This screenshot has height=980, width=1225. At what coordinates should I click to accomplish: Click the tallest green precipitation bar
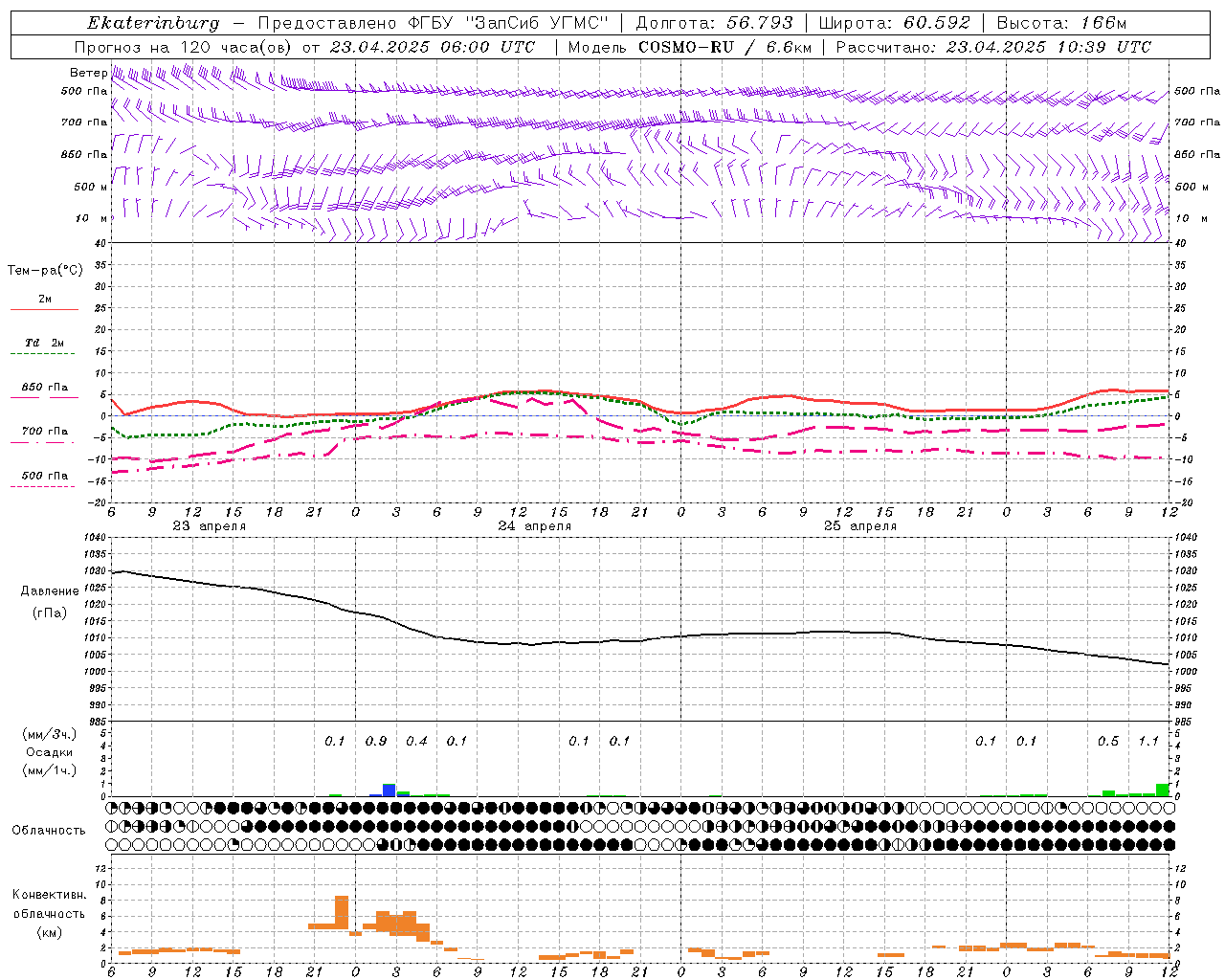point(1163,791)
